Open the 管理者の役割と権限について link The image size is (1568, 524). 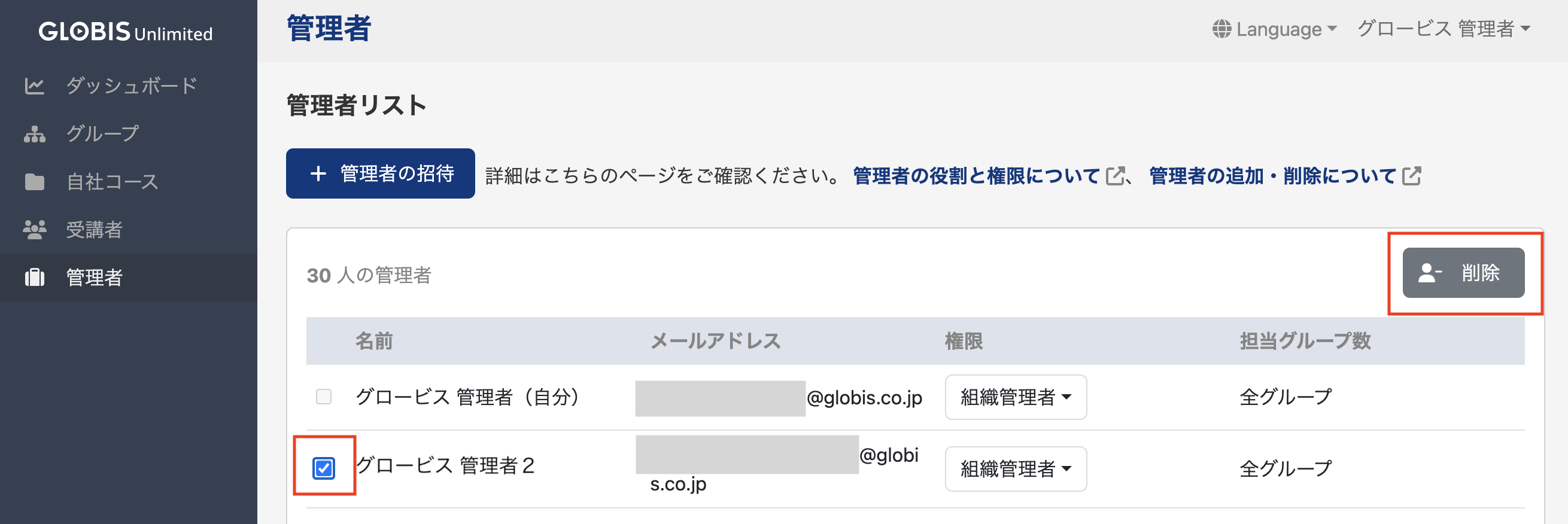[976, 176]
